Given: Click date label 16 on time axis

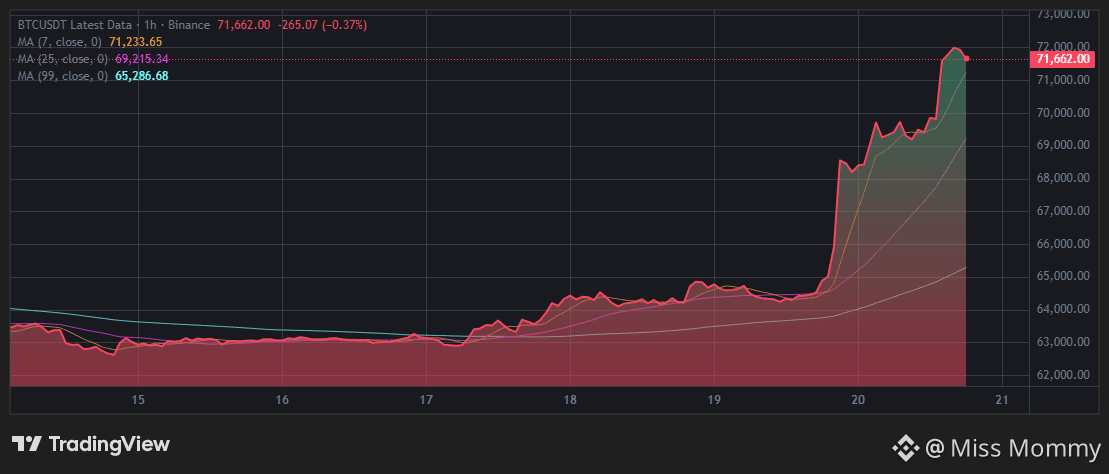Looking at the screenshot, I should click(281, 400).
